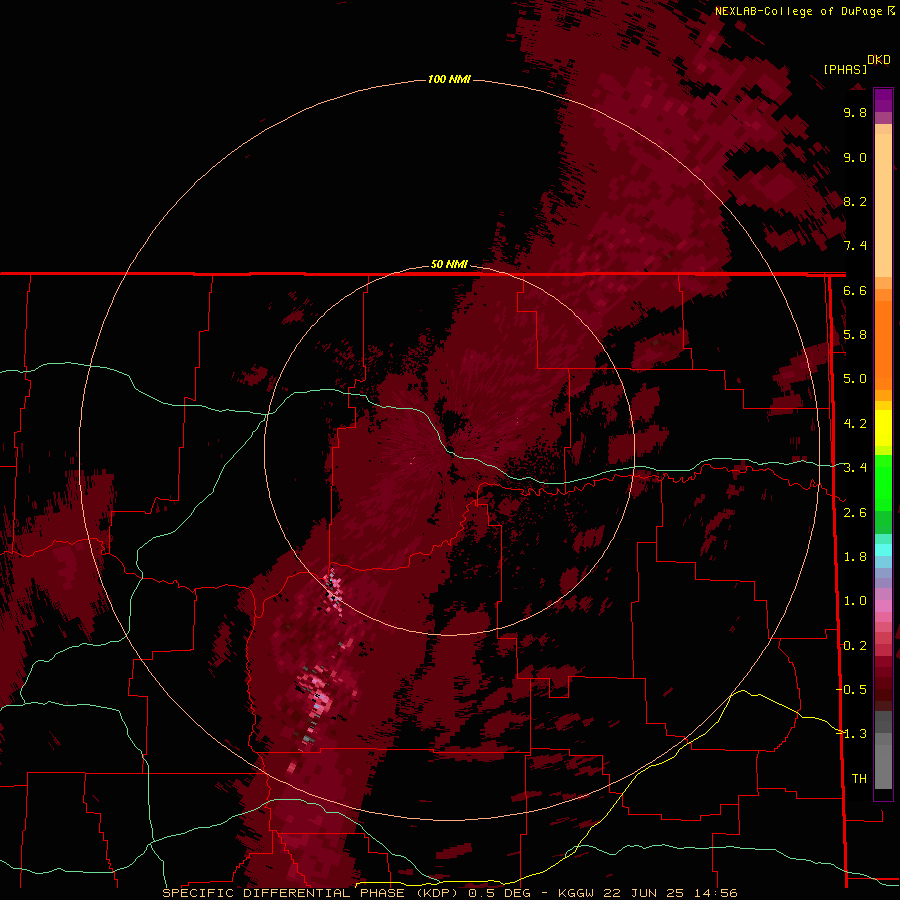Viewport: 900px width, 900px height.
Task: Click the 9.0 legend value
Action: (855, 157)
